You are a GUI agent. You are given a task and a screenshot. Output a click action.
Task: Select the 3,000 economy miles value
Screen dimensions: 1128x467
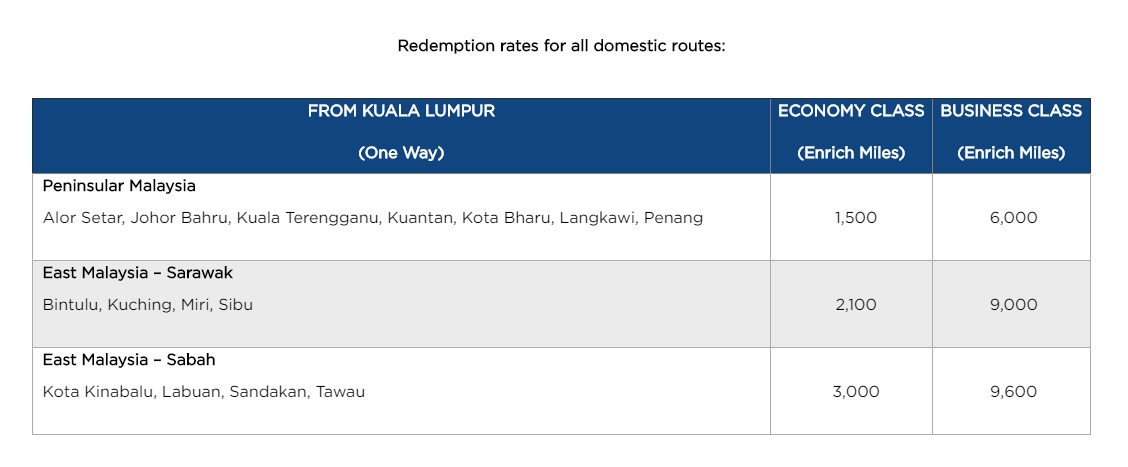(x=856, y=392)
